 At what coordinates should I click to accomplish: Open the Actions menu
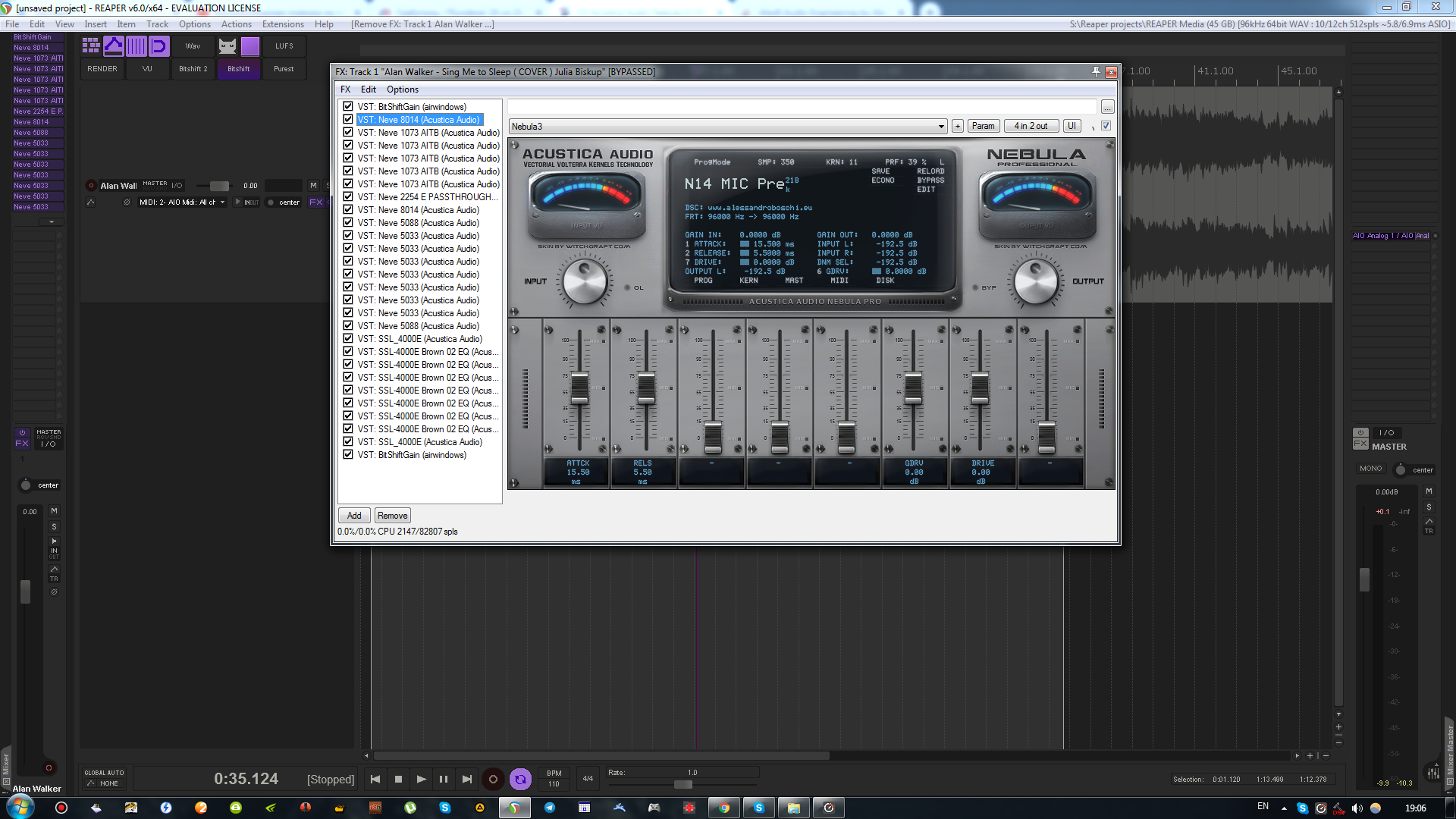click(237, 24)
